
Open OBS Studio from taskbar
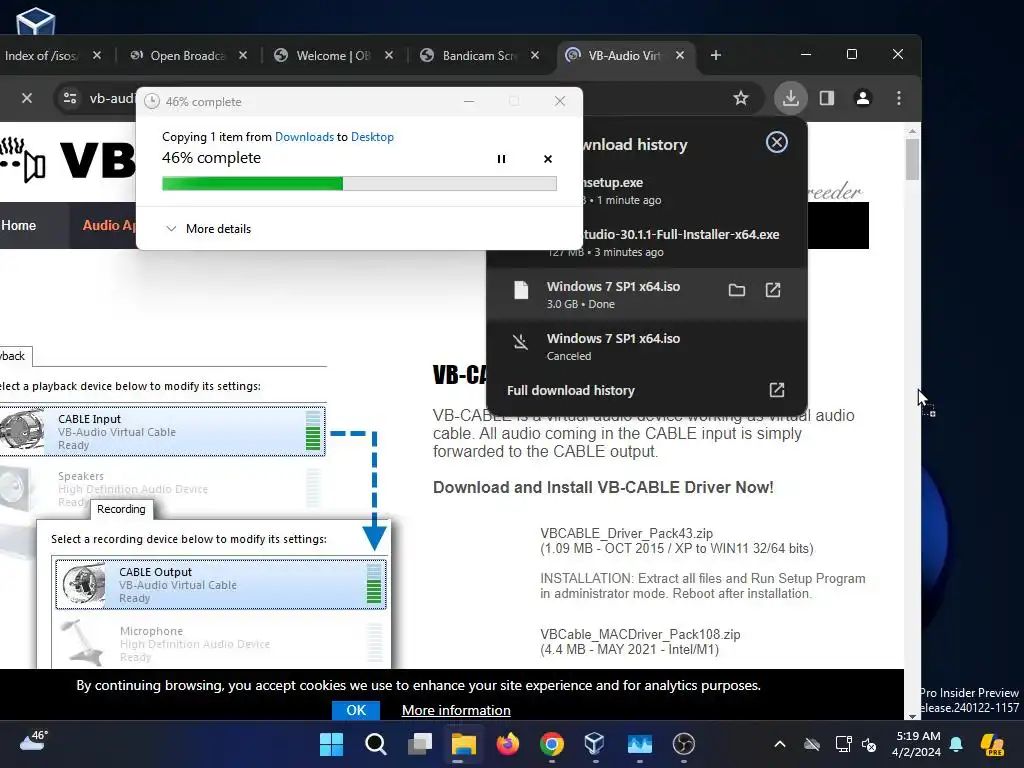684,744
